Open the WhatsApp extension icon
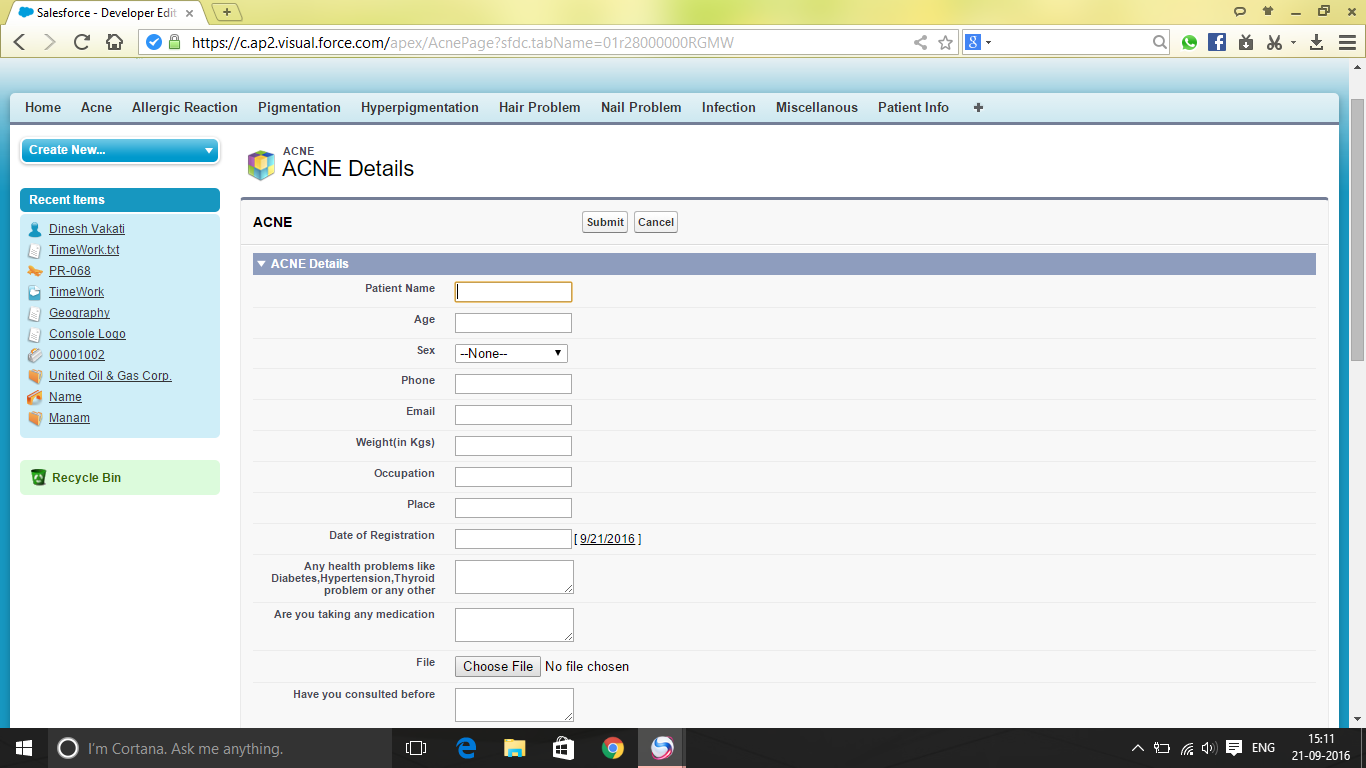The image size is (1366, 768). [x=1189, y=42]
